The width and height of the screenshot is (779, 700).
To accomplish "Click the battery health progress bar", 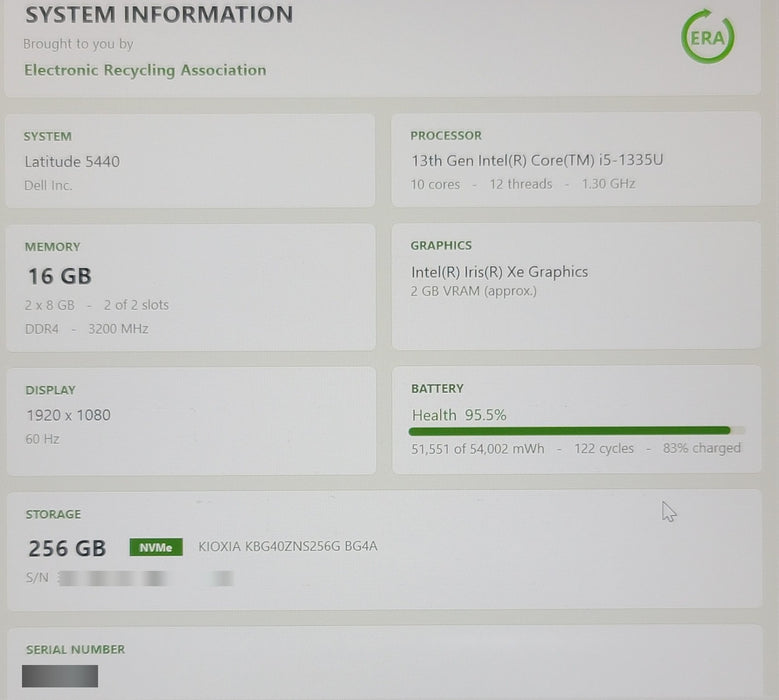I will [x=577, y=431].
